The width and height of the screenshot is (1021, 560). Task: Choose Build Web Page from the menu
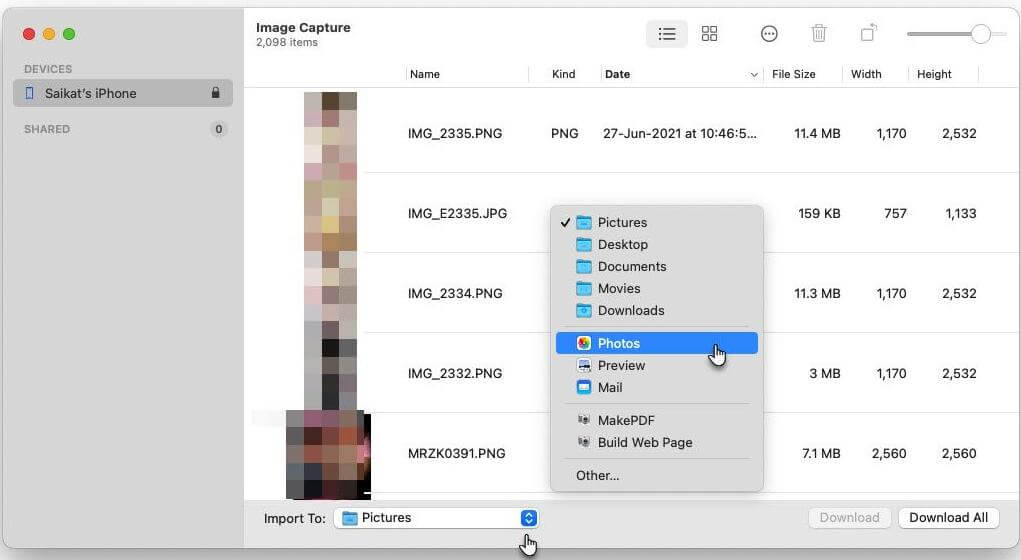[656, 442]
